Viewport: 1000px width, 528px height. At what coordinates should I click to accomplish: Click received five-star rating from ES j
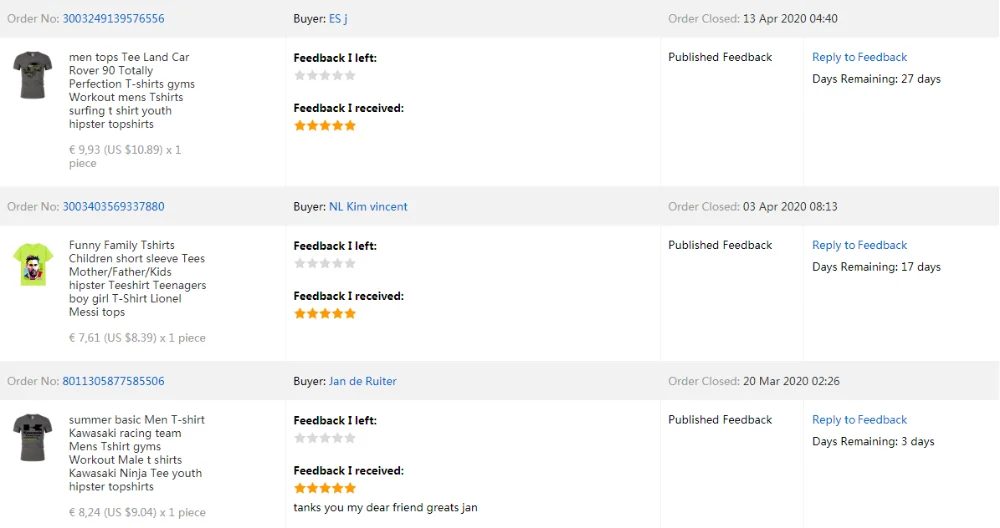pos(324,125)
